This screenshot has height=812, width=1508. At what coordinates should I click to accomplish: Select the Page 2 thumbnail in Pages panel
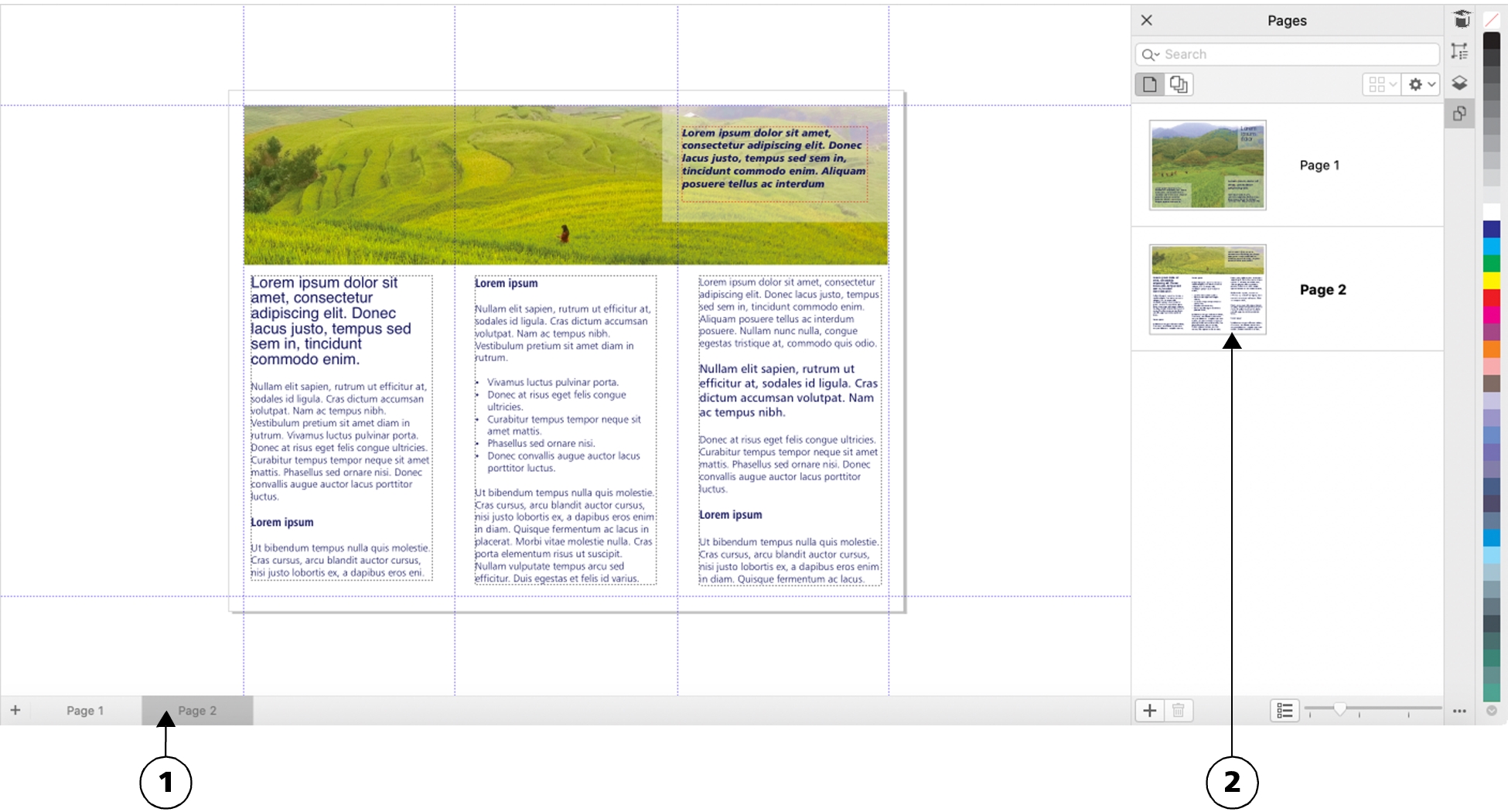pos(1208,289)
